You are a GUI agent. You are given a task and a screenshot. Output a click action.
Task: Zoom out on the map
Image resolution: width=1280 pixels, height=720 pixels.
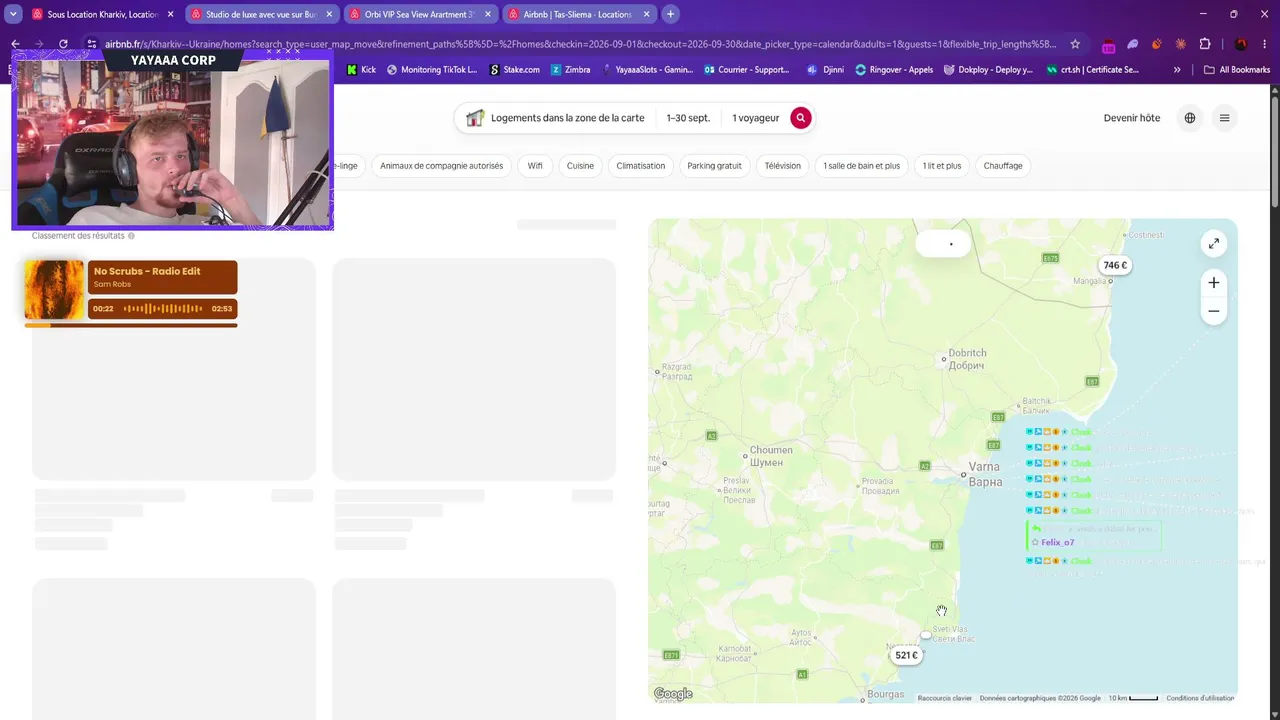click(1214, 311)
